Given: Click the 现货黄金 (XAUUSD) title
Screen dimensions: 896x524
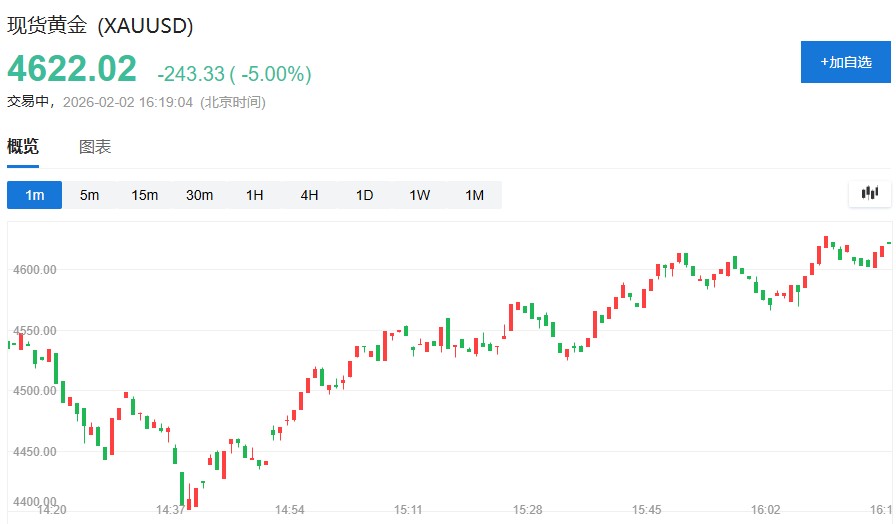Looking at the screenshot, I should pyautogui.click(x=101, y=26).
